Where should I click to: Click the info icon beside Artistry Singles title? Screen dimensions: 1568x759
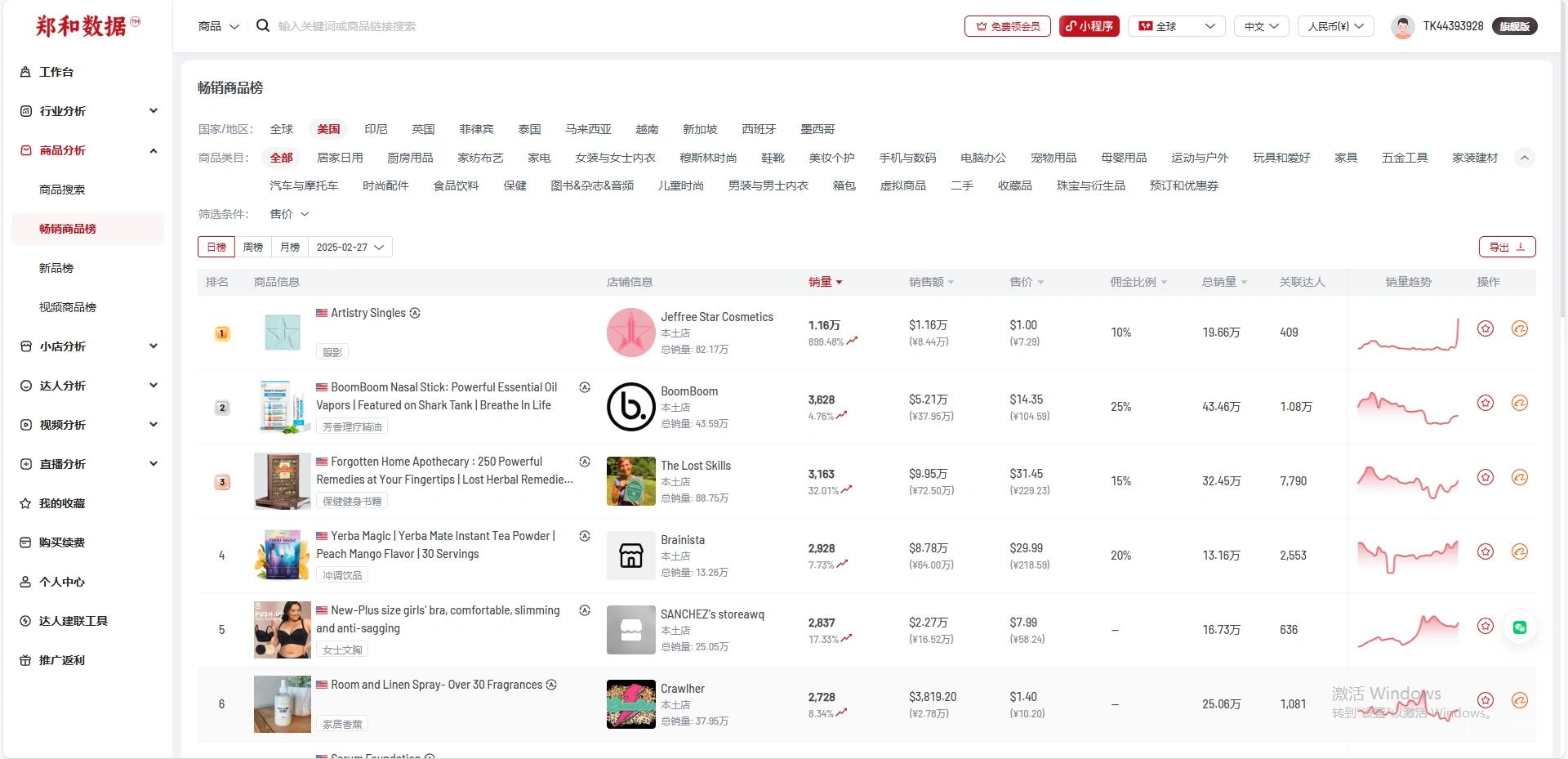pyautogui.click(x=415, y=313)
